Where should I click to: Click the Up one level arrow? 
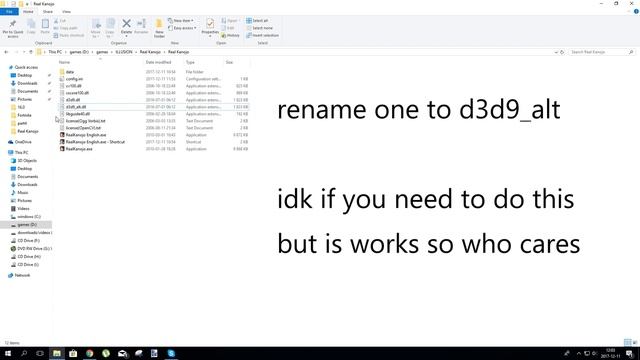point(31,52)
